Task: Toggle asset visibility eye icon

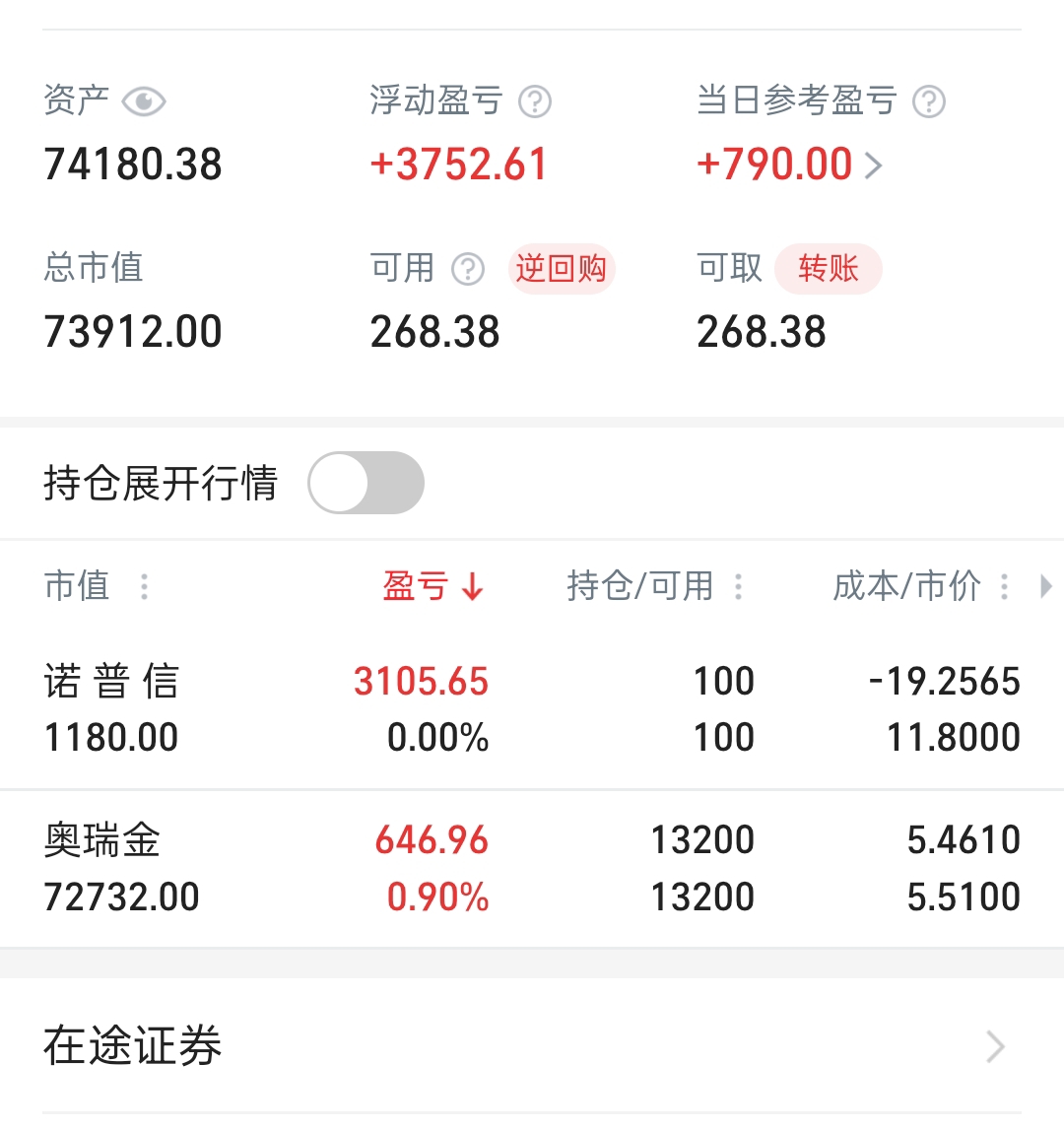Action: 144,101
